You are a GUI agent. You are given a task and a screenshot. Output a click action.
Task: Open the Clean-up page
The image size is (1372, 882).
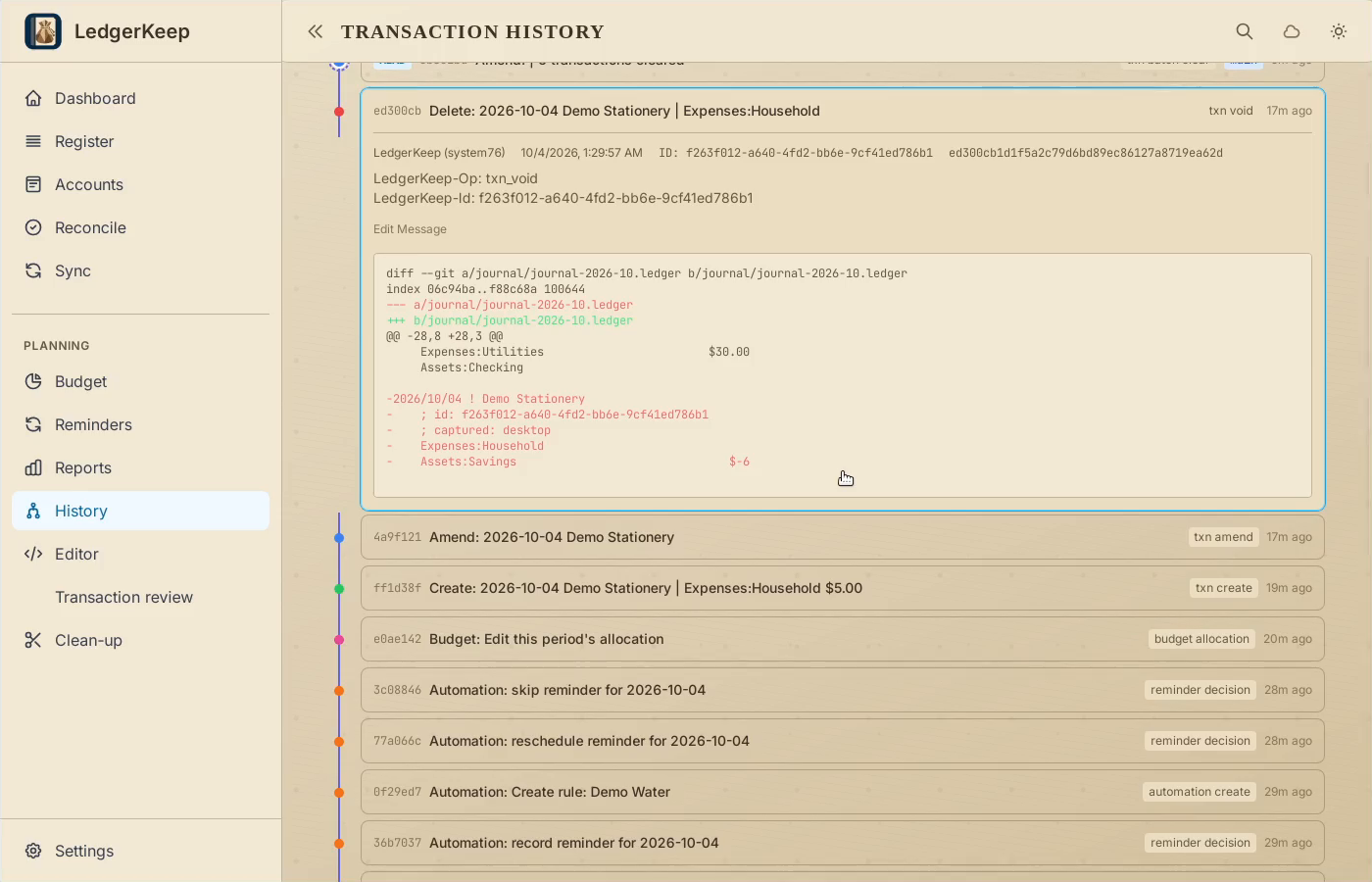pos(140,640)
